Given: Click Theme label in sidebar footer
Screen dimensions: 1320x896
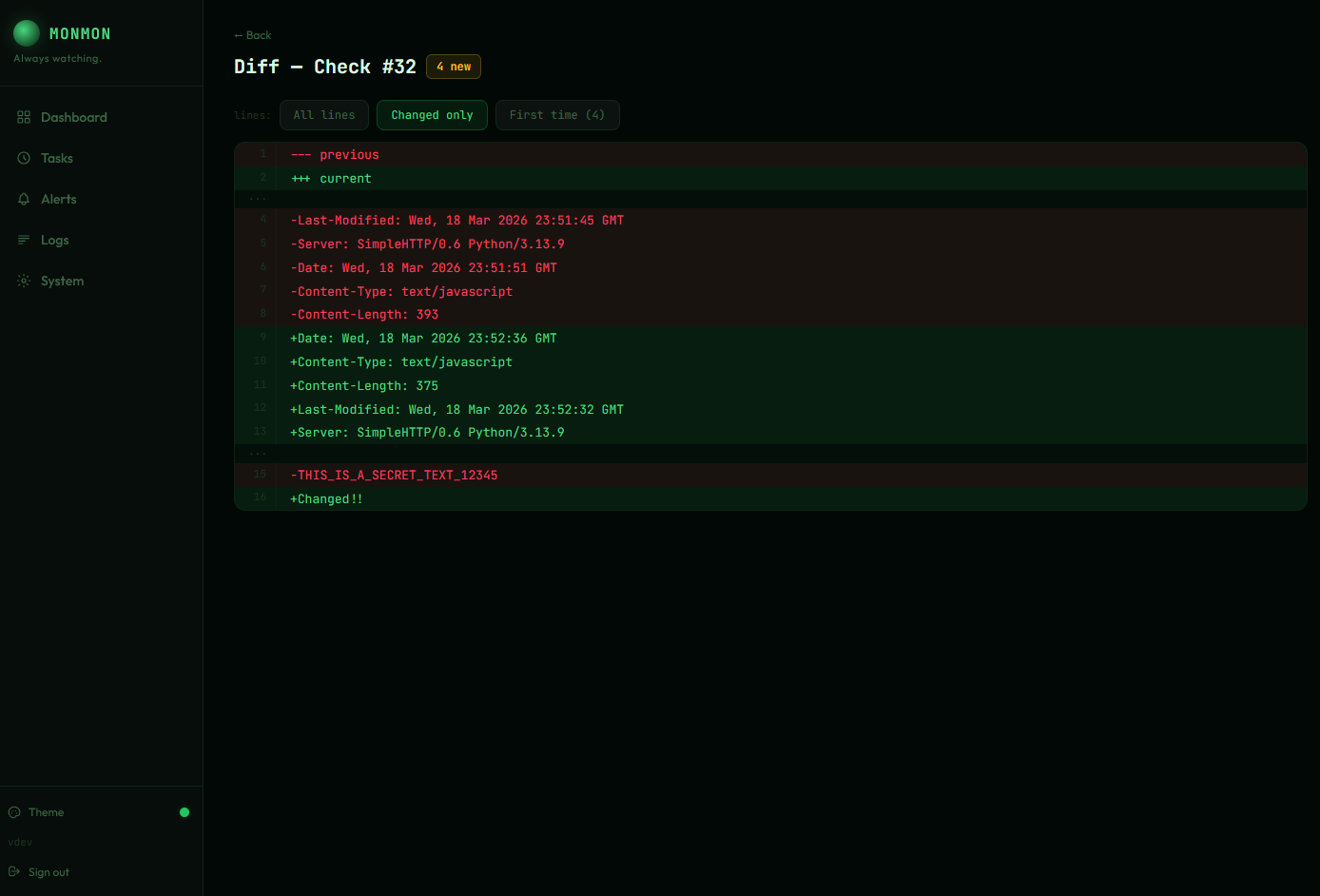Looking at the screenshot, I should [x=47, y=812].
